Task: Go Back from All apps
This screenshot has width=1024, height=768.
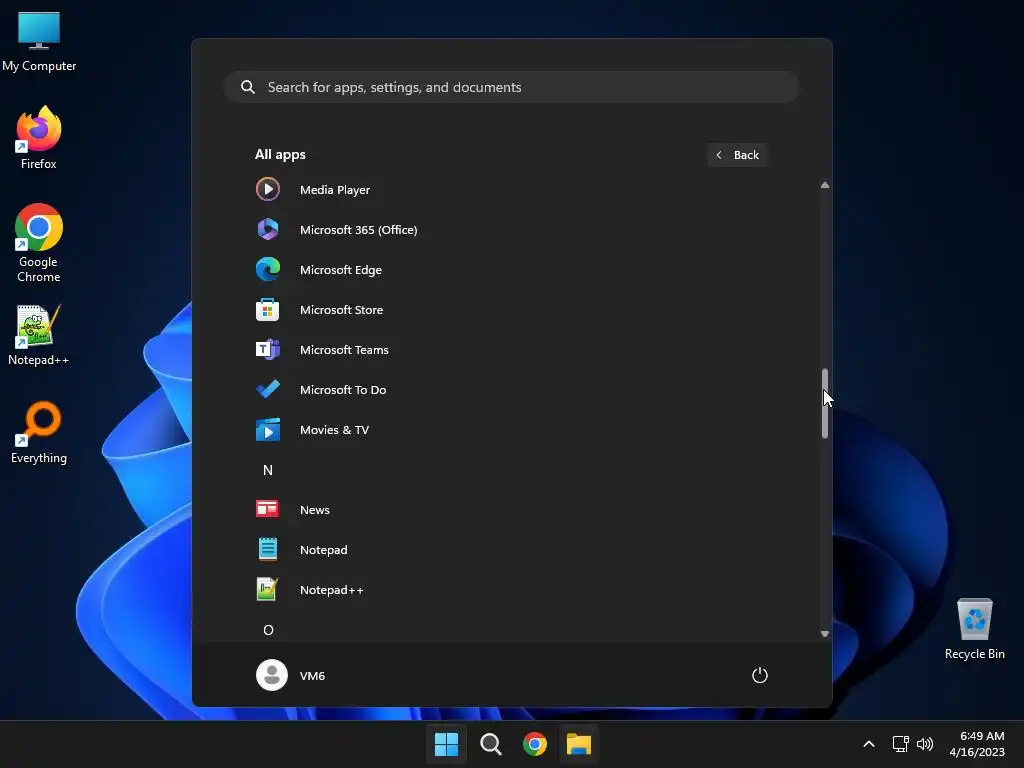Action: point(737,155)
